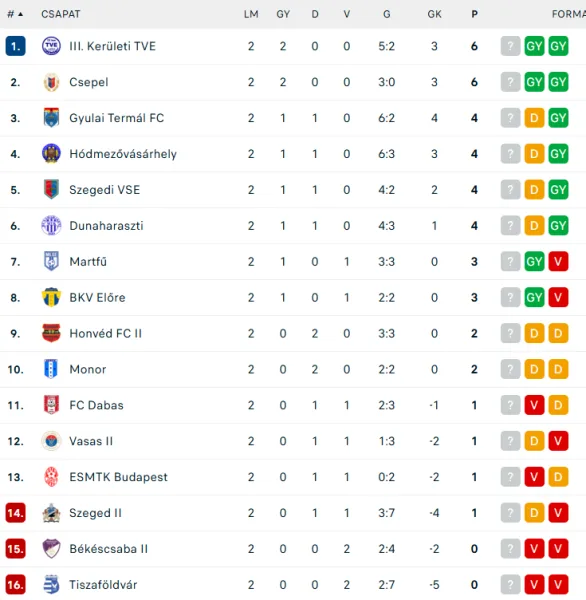Sort standings by the P points column

click(474, 14)
